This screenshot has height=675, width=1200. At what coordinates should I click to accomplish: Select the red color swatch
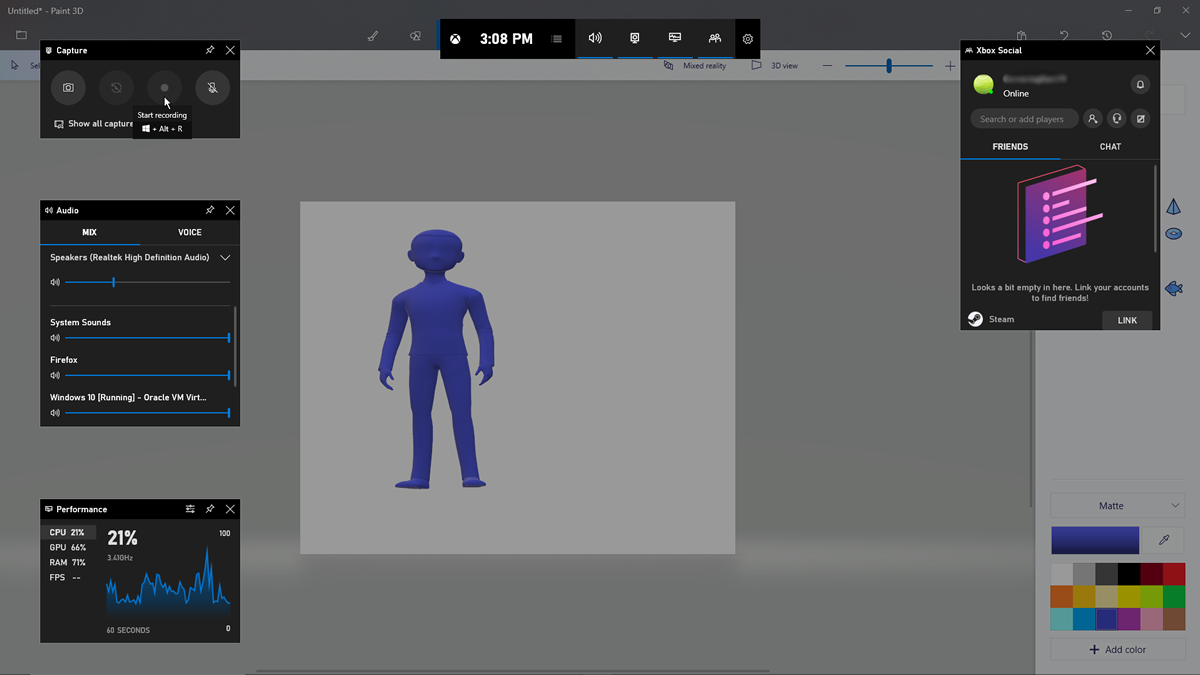(1173, 574)
